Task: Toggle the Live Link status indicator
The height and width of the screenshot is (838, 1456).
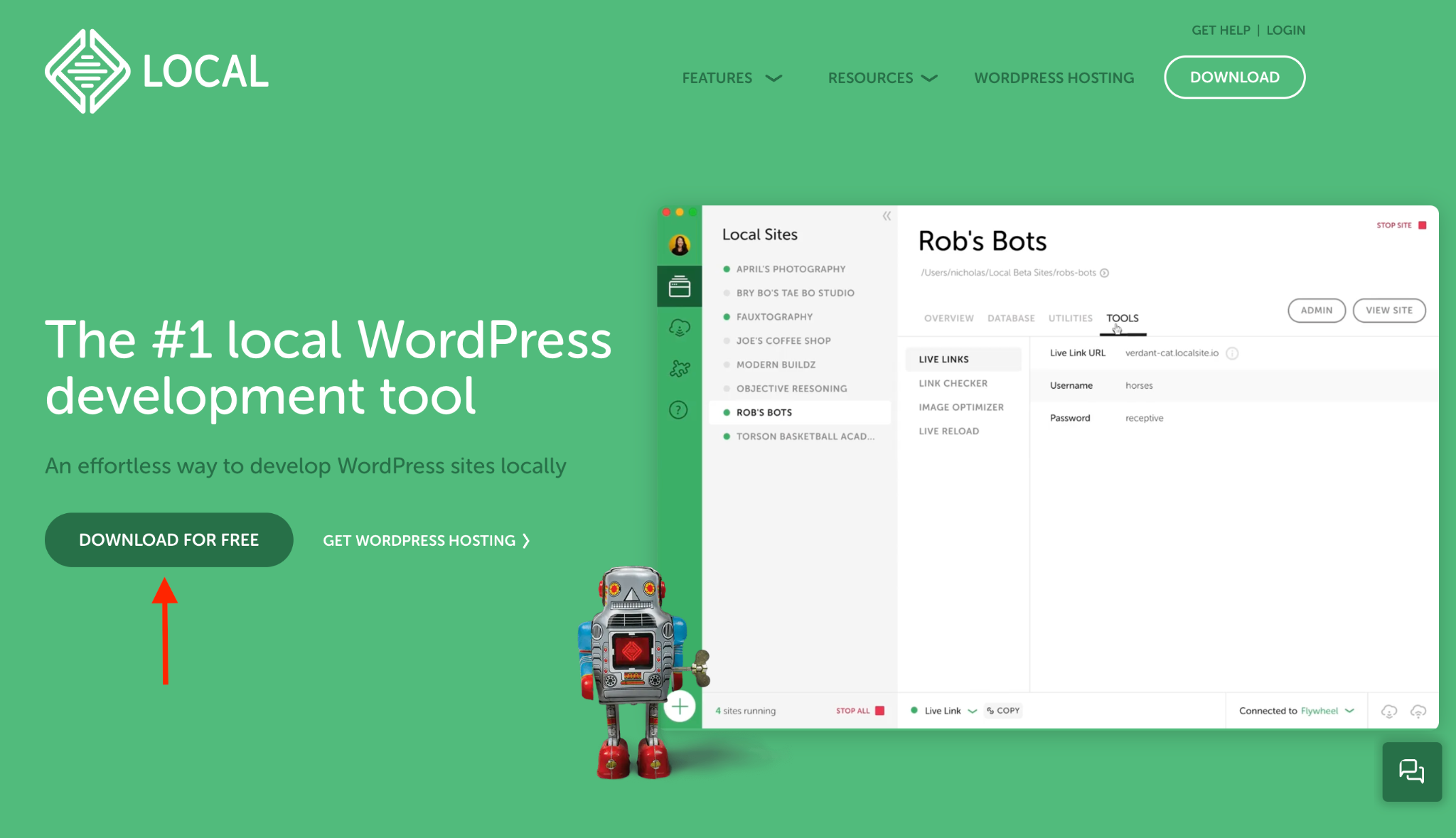Action: [914, 710]
